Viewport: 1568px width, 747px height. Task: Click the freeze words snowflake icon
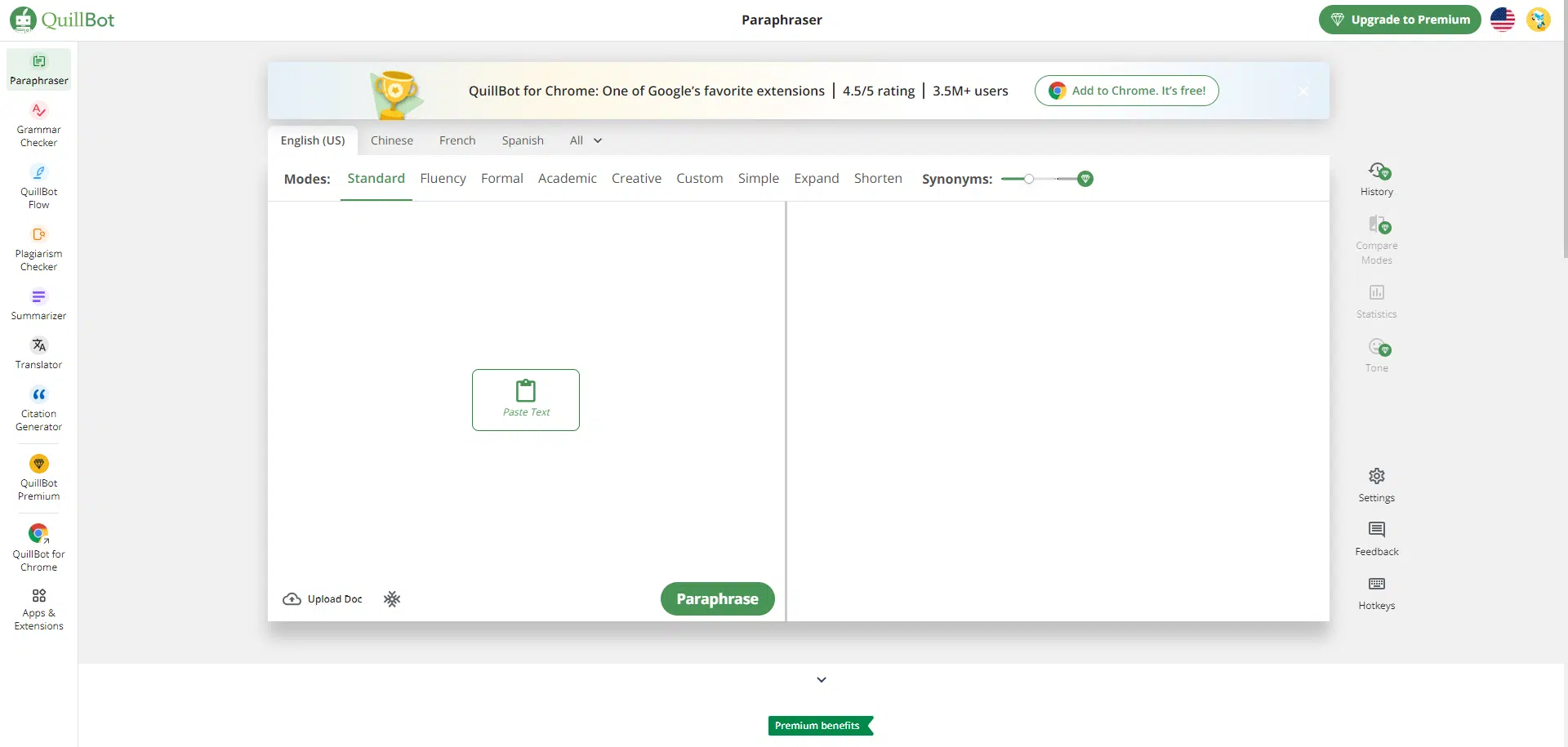click(392, 599)
